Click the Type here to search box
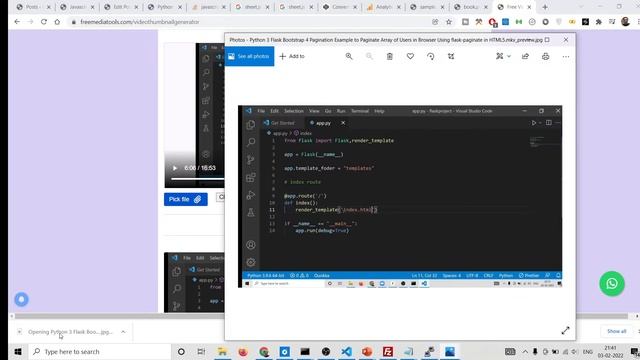The height and width of the screenshot is (360, 640). click(100, 351)
